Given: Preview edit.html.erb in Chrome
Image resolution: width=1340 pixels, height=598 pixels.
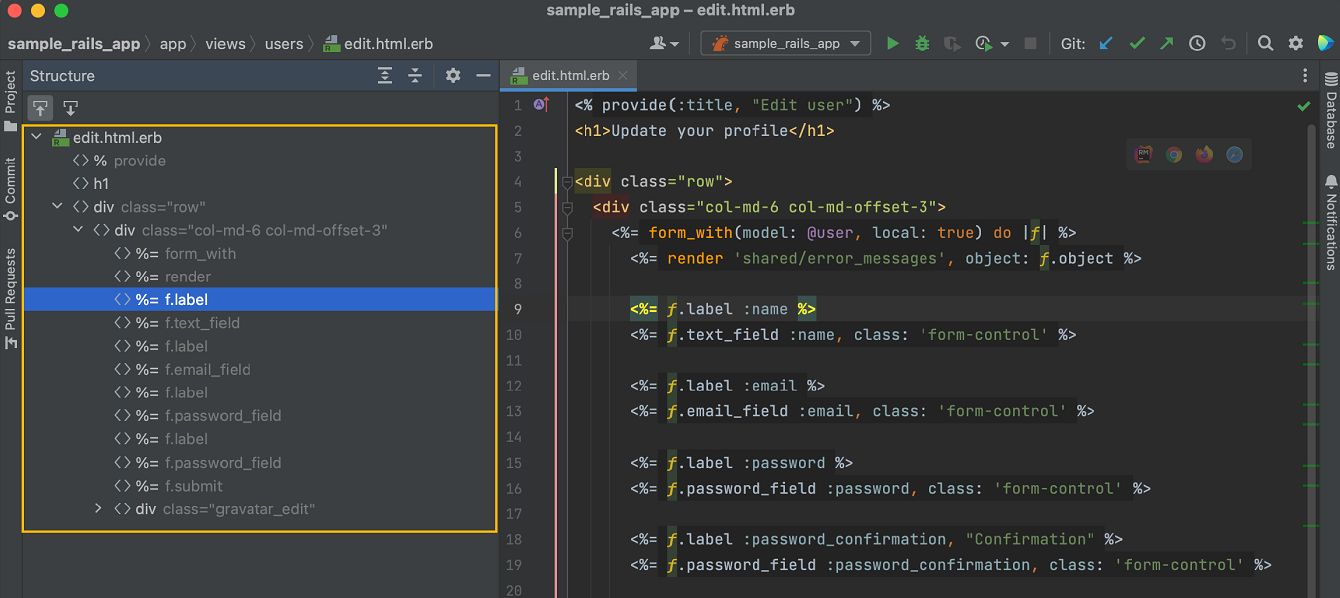Looking at the screenshot, I should pos(1174,153).
